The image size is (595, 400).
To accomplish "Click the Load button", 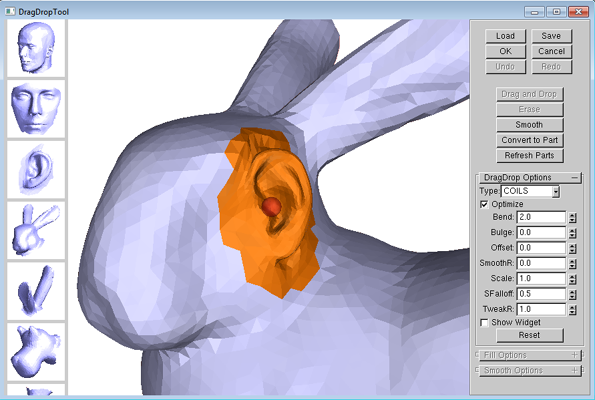I will click(505, 36).
